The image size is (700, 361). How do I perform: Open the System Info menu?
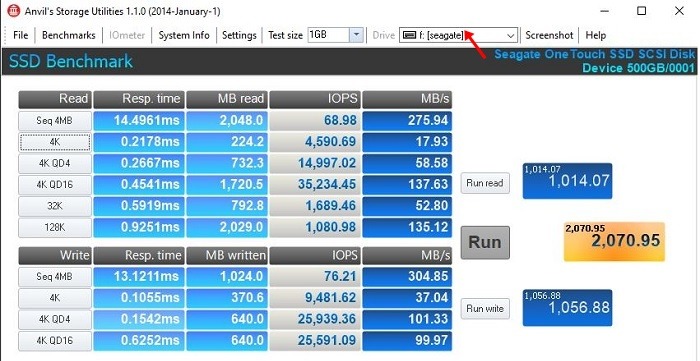(184, 35)
